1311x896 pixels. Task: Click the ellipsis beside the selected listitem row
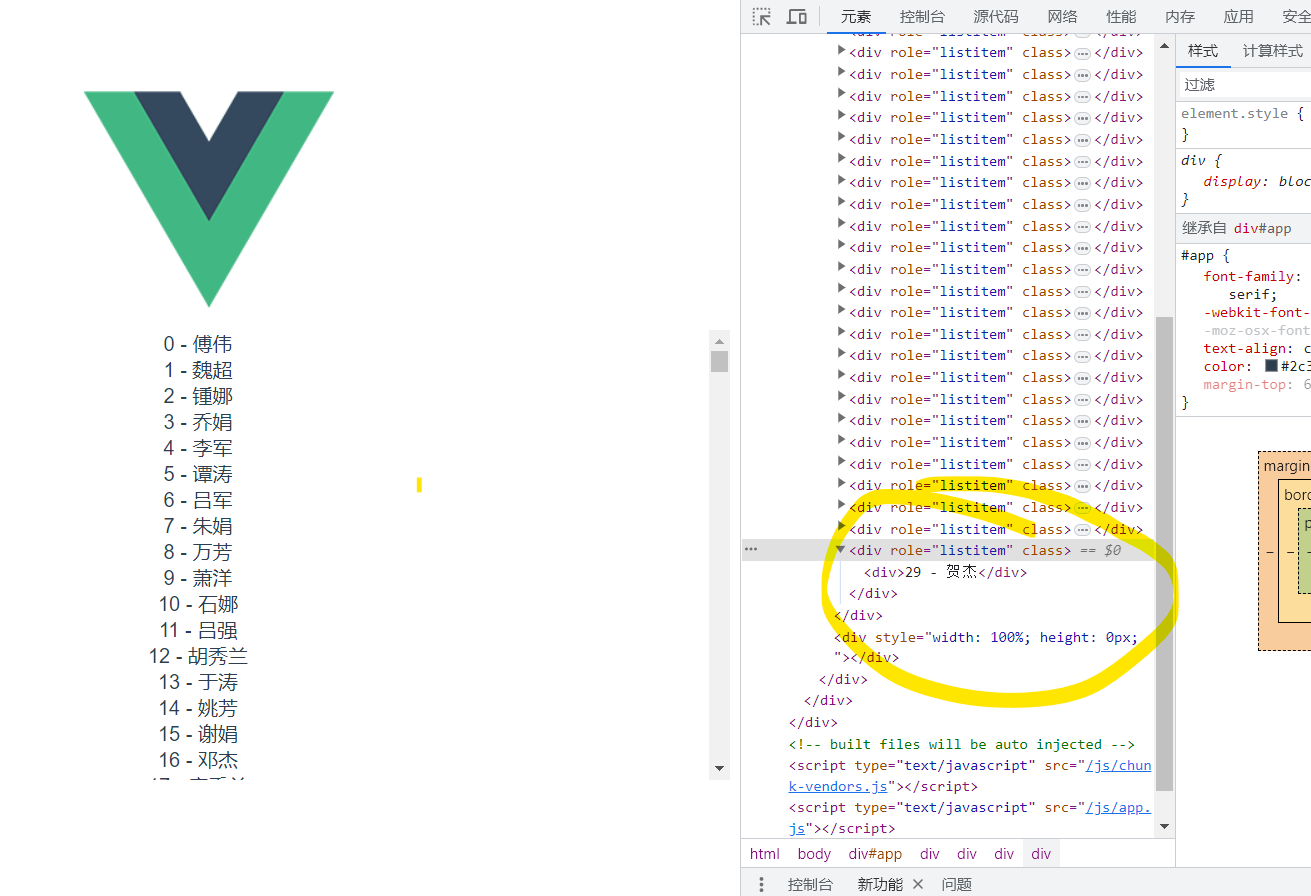click(x=750, y=550)
